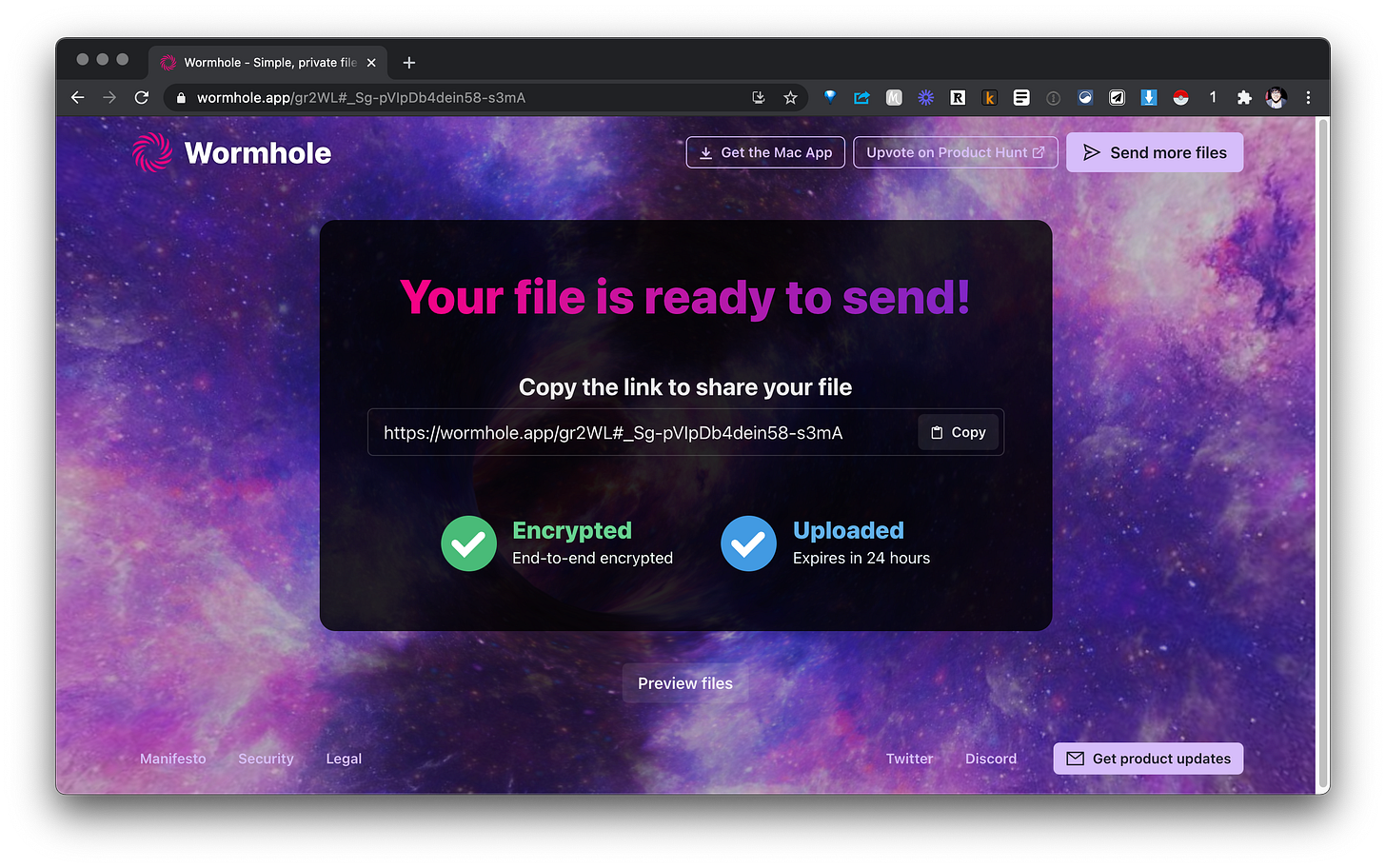Click the blue Uploaded checkmark

tap(748, 543)
